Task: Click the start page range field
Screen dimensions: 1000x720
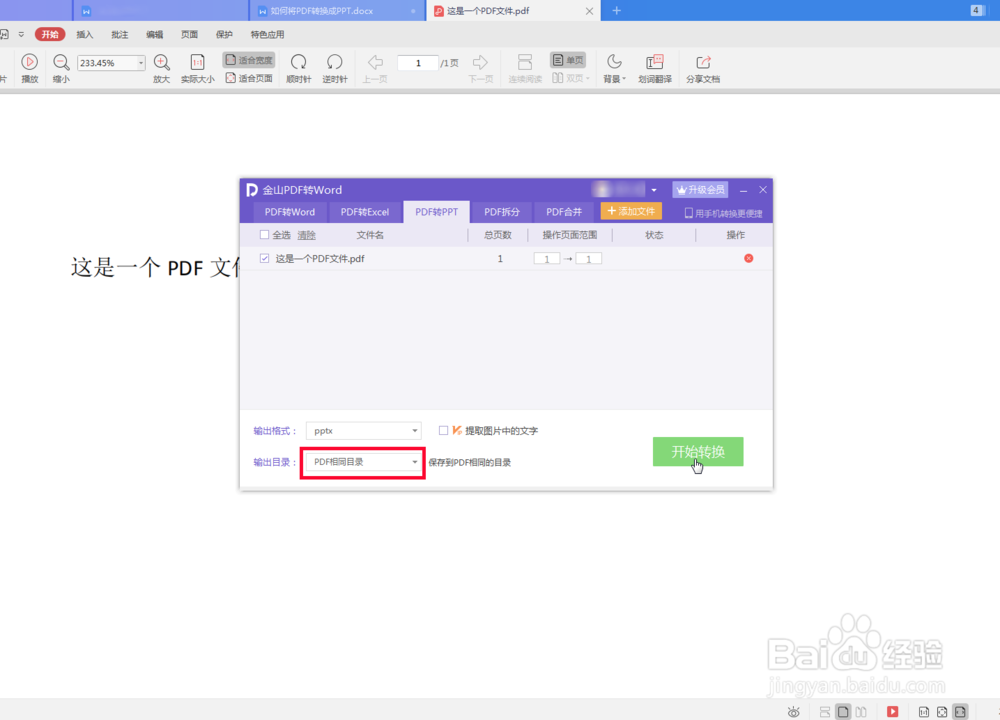Action: [x=547, y=258]
